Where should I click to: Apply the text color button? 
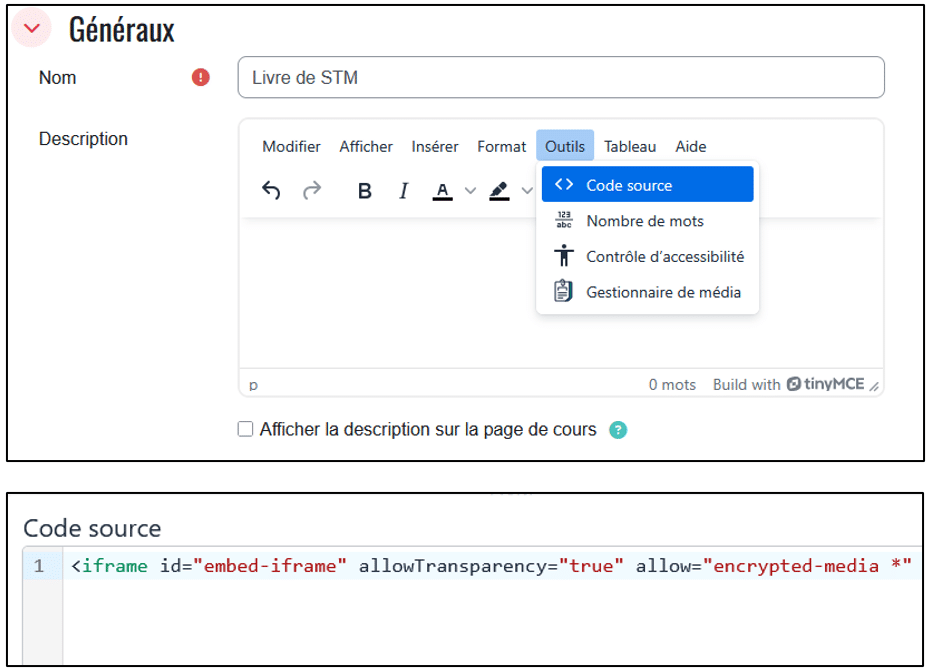pyautogui.click(x=442, y=191)
